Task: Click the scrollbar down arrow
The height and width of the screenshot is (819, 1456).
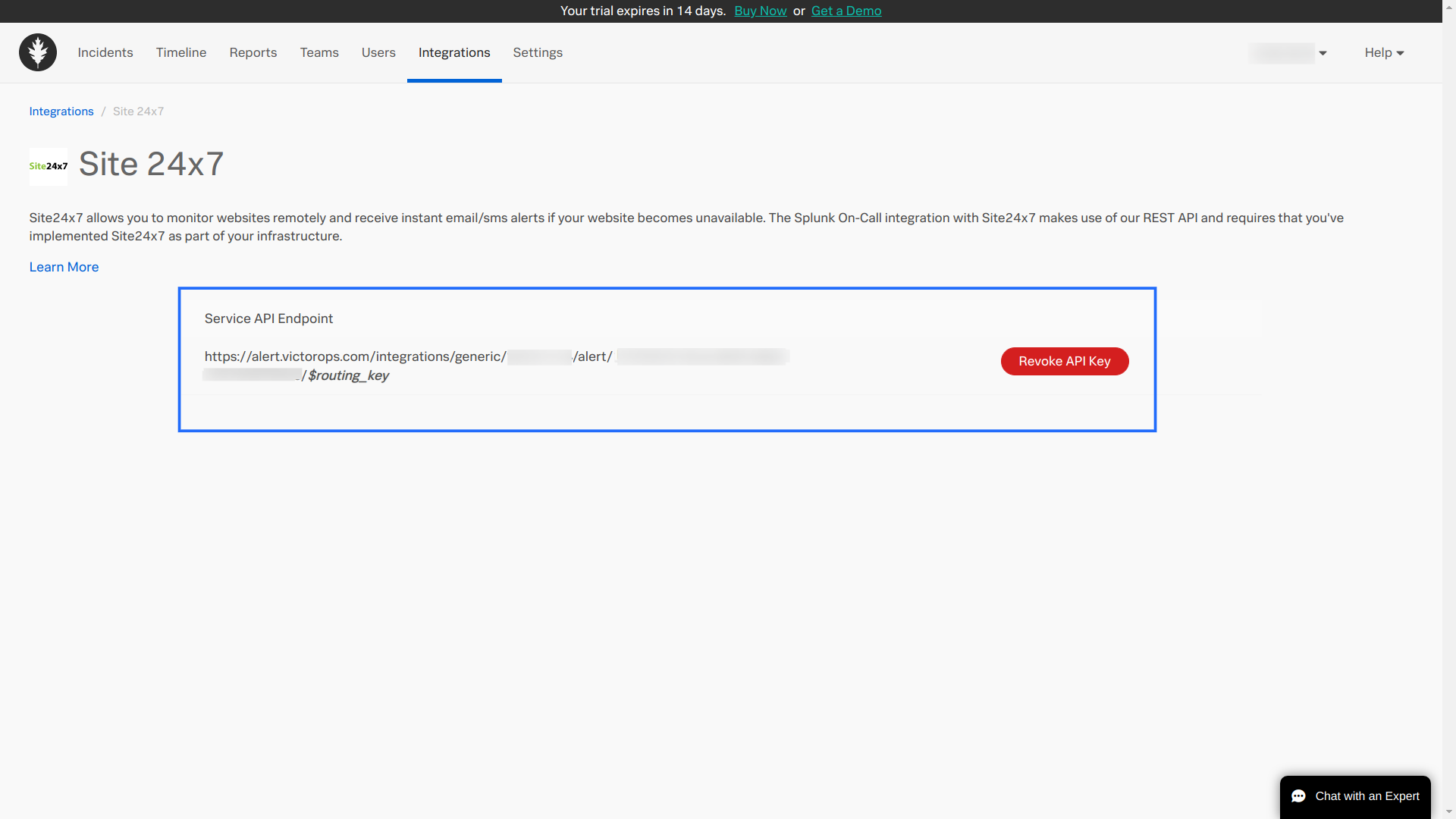Action: [x=1449, y=811]
